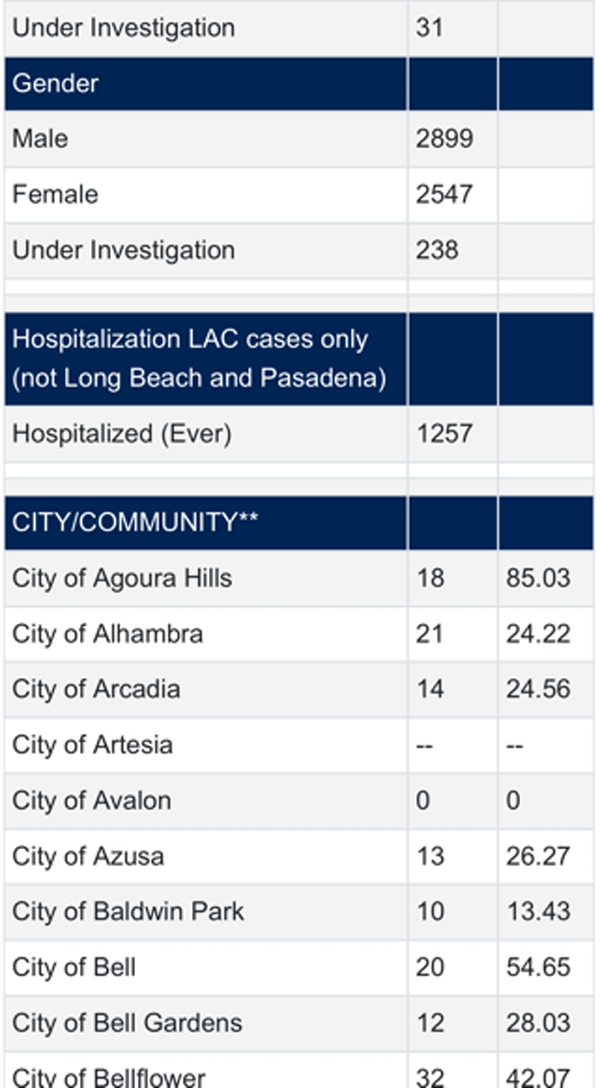600x1088 pixels.
Task: Select the Under Investigation count of 238
Action: [x=437, y=250]
